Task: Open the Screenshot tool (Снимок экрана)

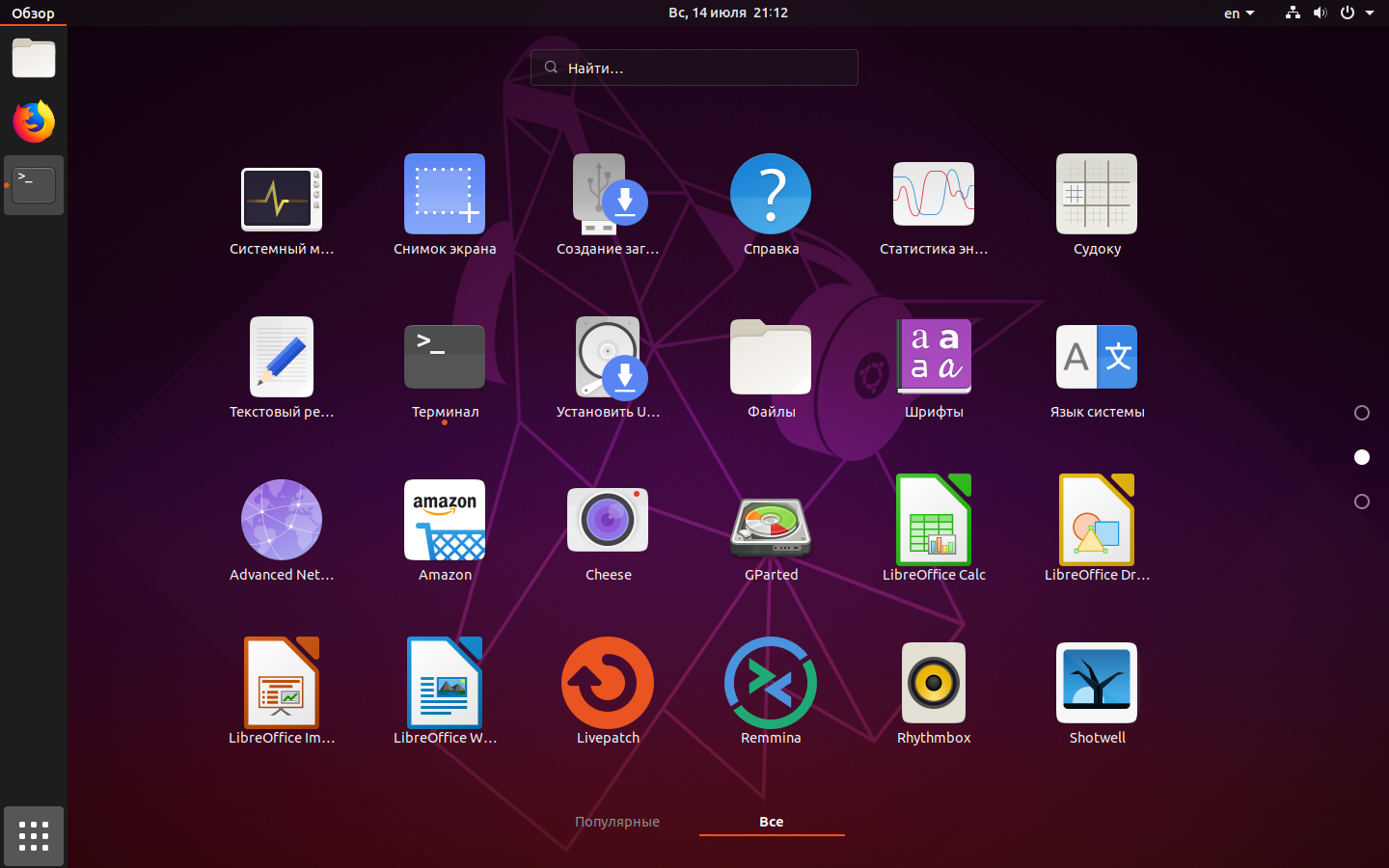Action: pyautogui.click(x=445, y=195)
